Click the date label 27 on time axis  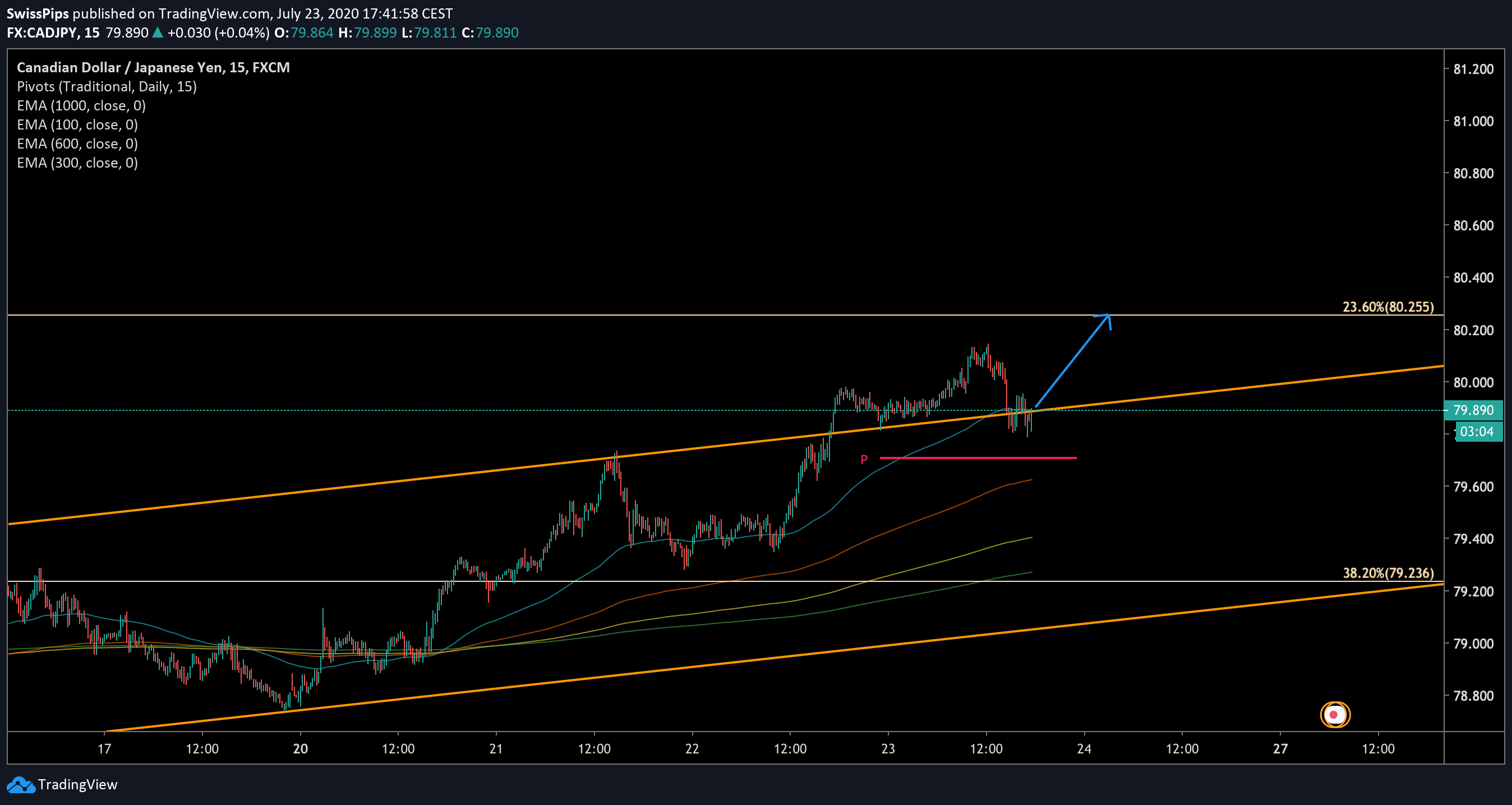pyautogui.click(x=1280, y=749)
